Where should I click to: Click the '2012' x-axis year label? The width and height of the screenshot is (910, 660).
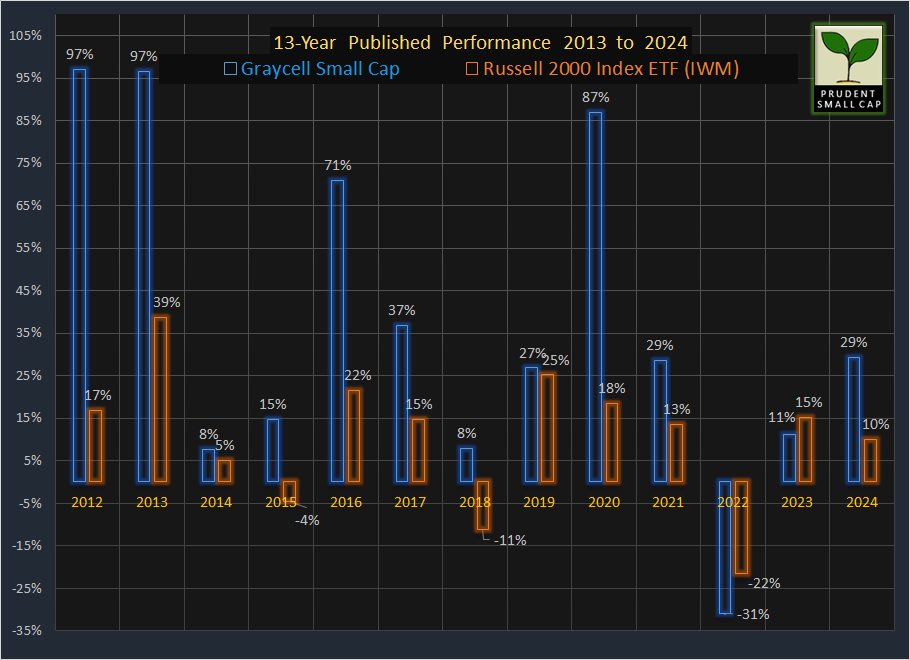87,502
